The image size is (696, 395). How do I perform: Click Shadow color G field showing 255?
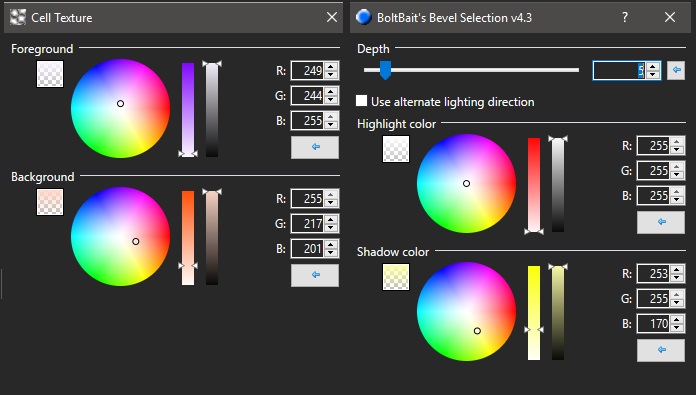click(654, 298)
